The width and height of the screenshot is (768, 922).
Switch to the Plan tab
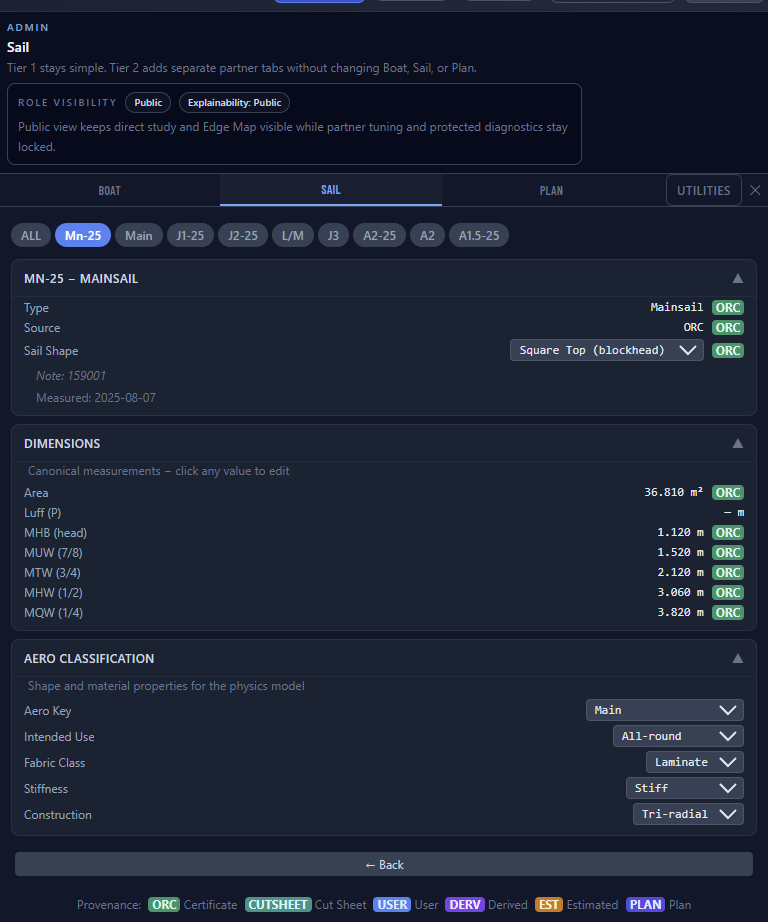551,190
